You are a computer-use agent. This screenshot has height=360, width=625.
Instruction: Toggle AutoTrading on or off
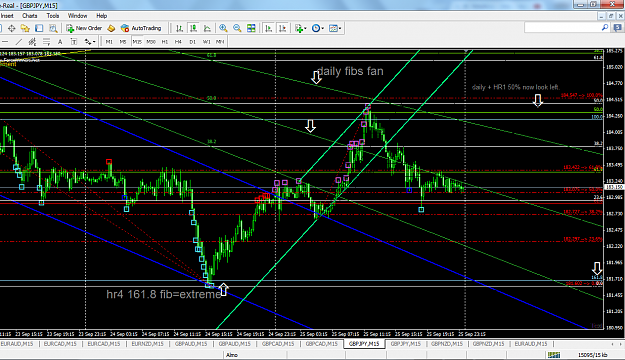pyautogui.click(x=141, y=28)
